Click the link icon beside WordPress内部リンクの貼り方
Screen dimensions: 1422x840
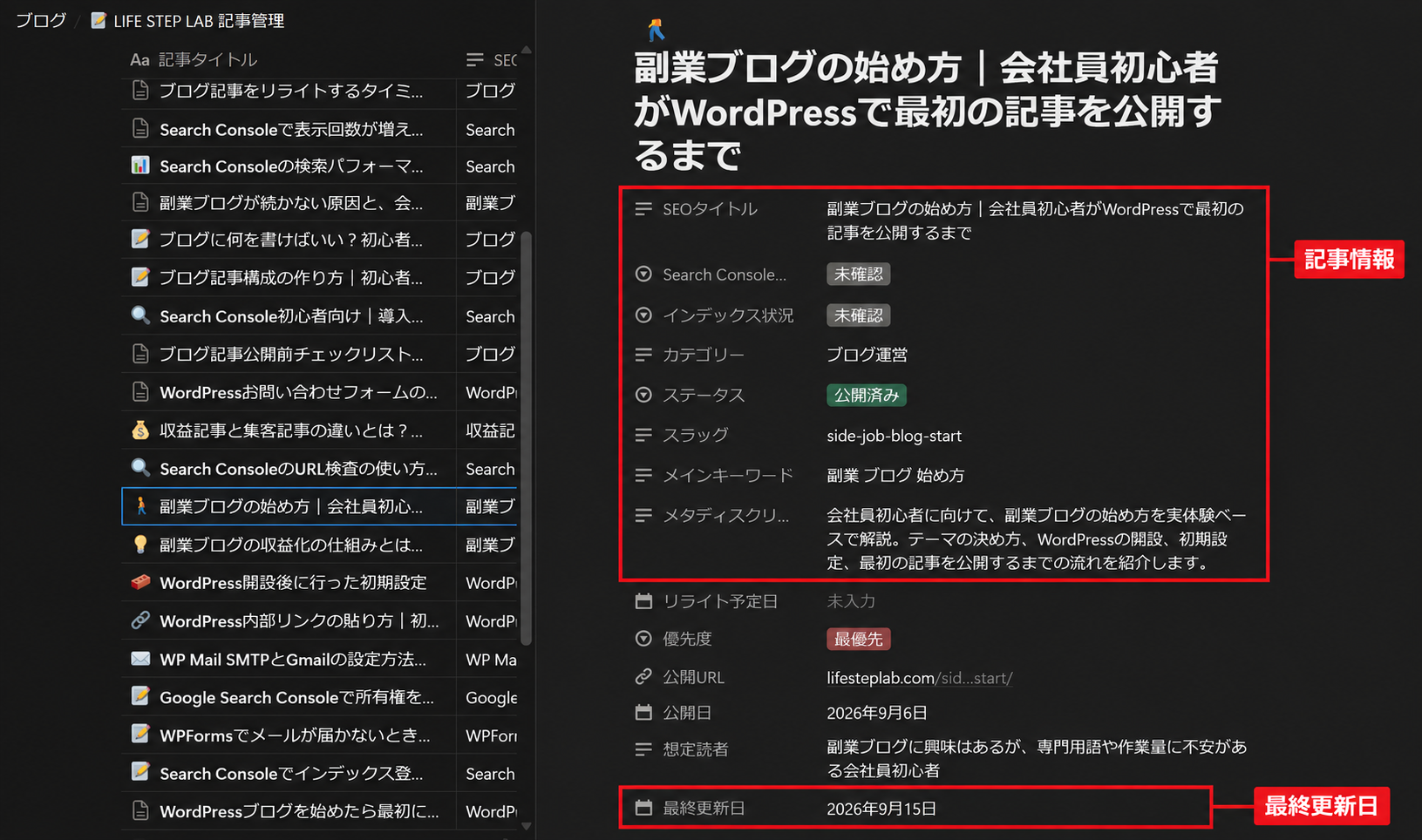pos(140,620)
